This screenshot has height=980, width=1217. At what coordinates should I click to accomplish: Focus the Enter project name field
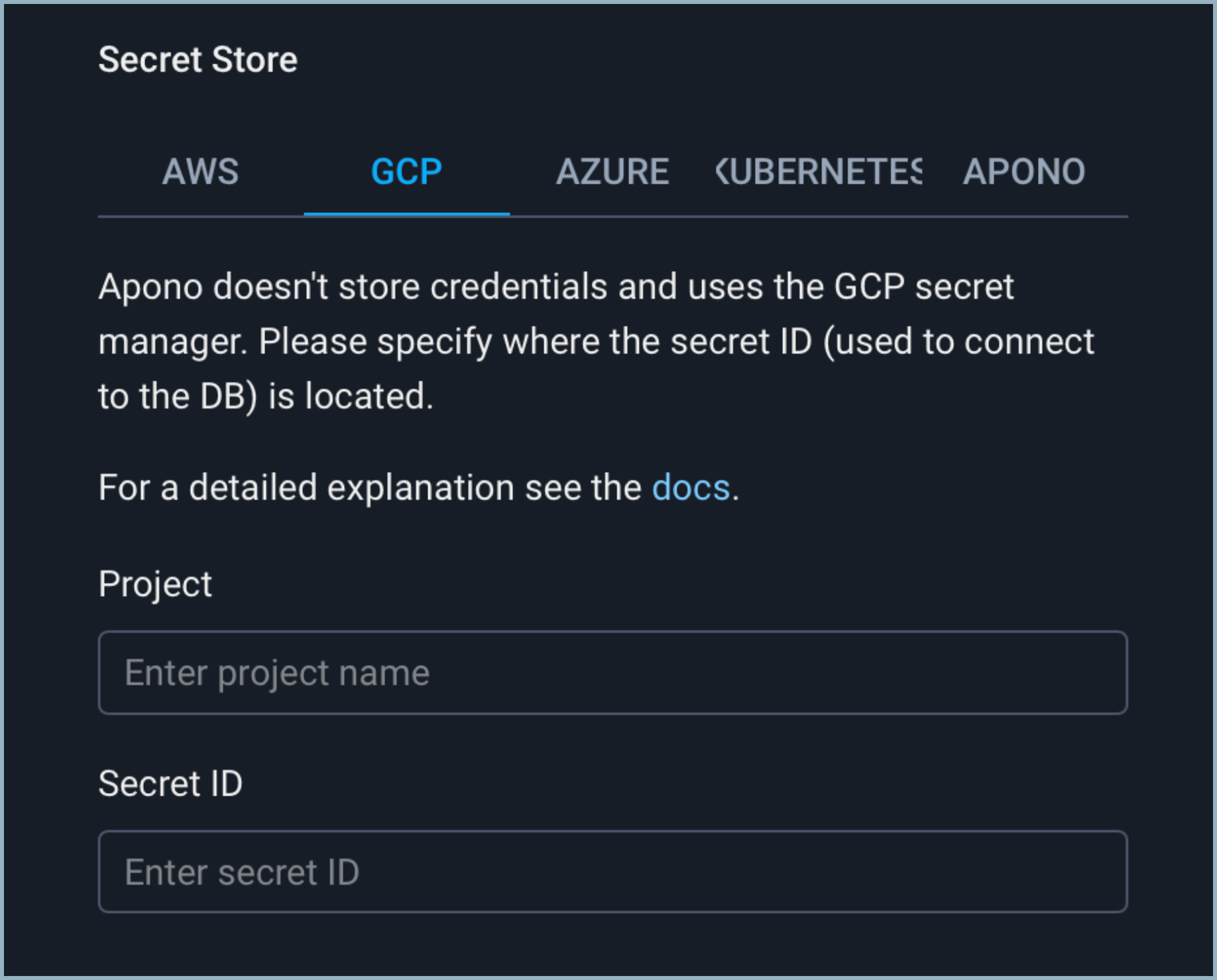tap(612, 672)
